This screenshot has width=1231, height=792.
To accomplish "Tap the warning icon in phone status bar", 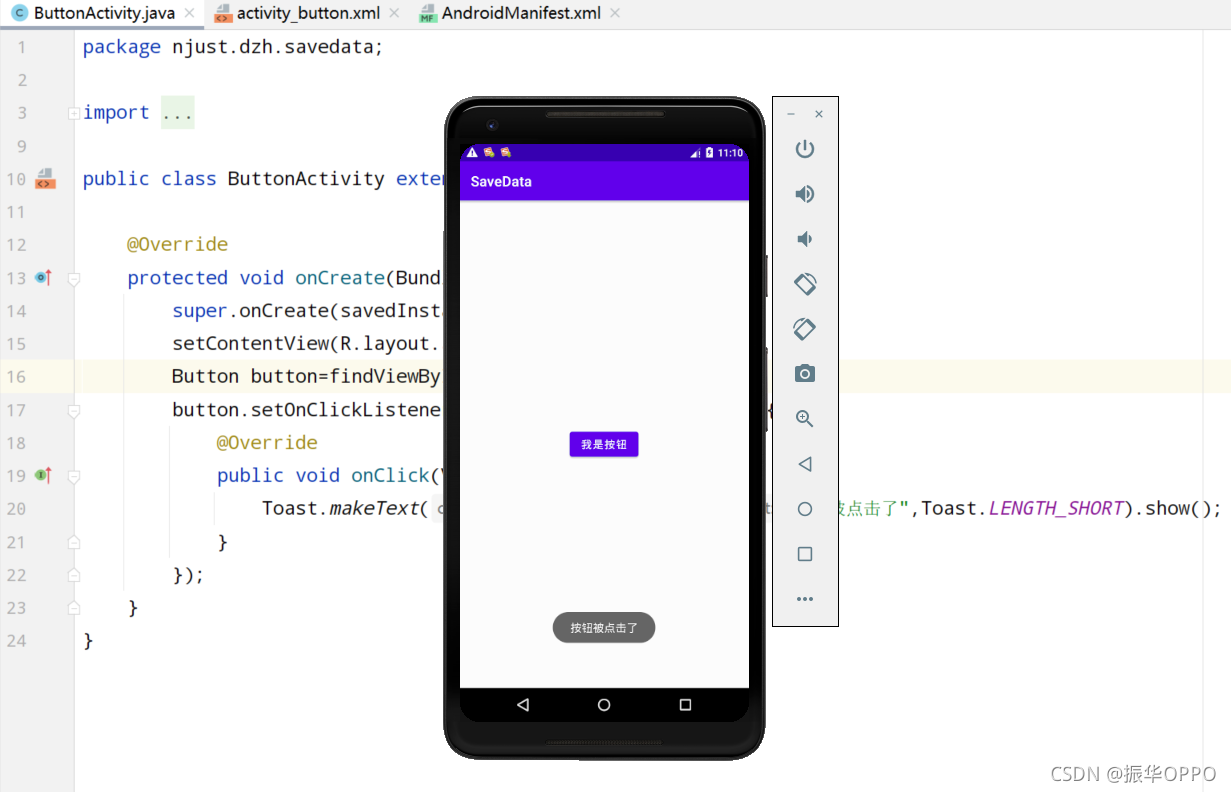I will coord(472,153).
